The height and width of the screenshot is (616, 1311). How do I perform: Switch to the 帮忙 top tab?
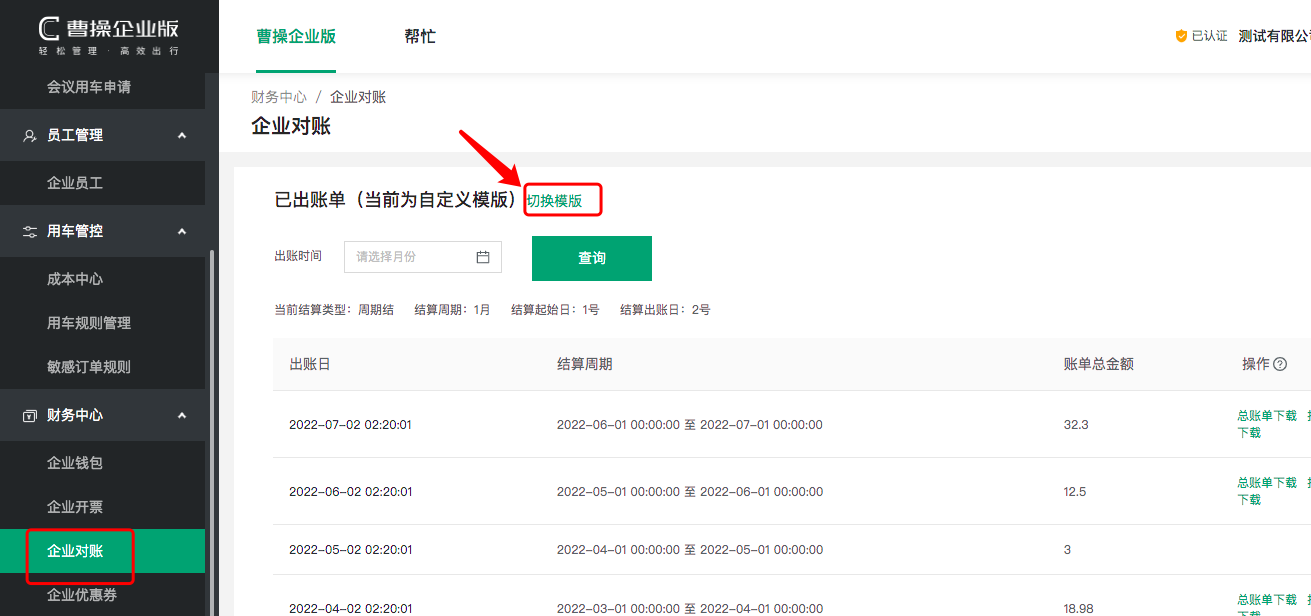coord(420,36)
